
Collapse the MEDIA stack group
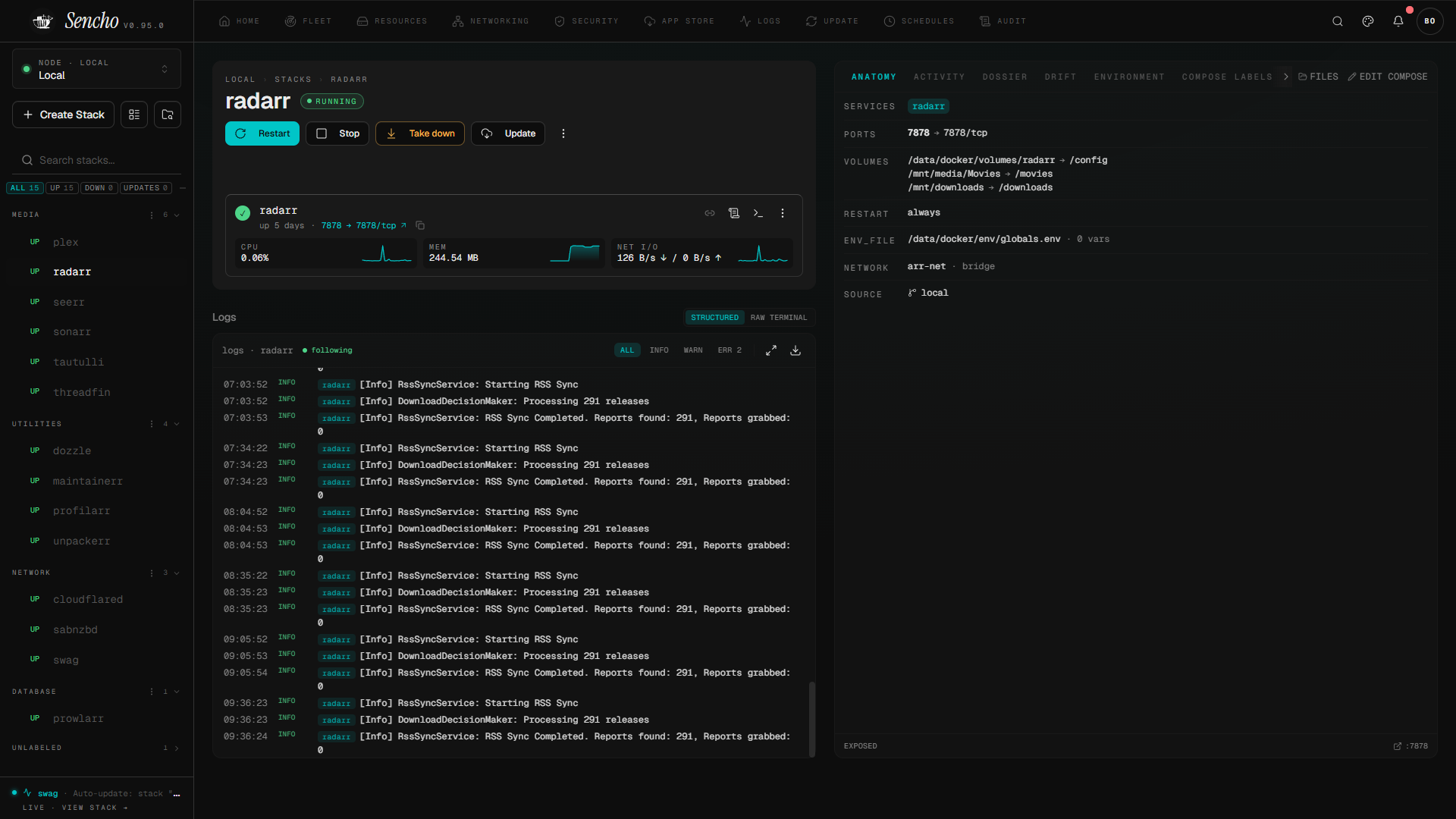pos(177,215)
